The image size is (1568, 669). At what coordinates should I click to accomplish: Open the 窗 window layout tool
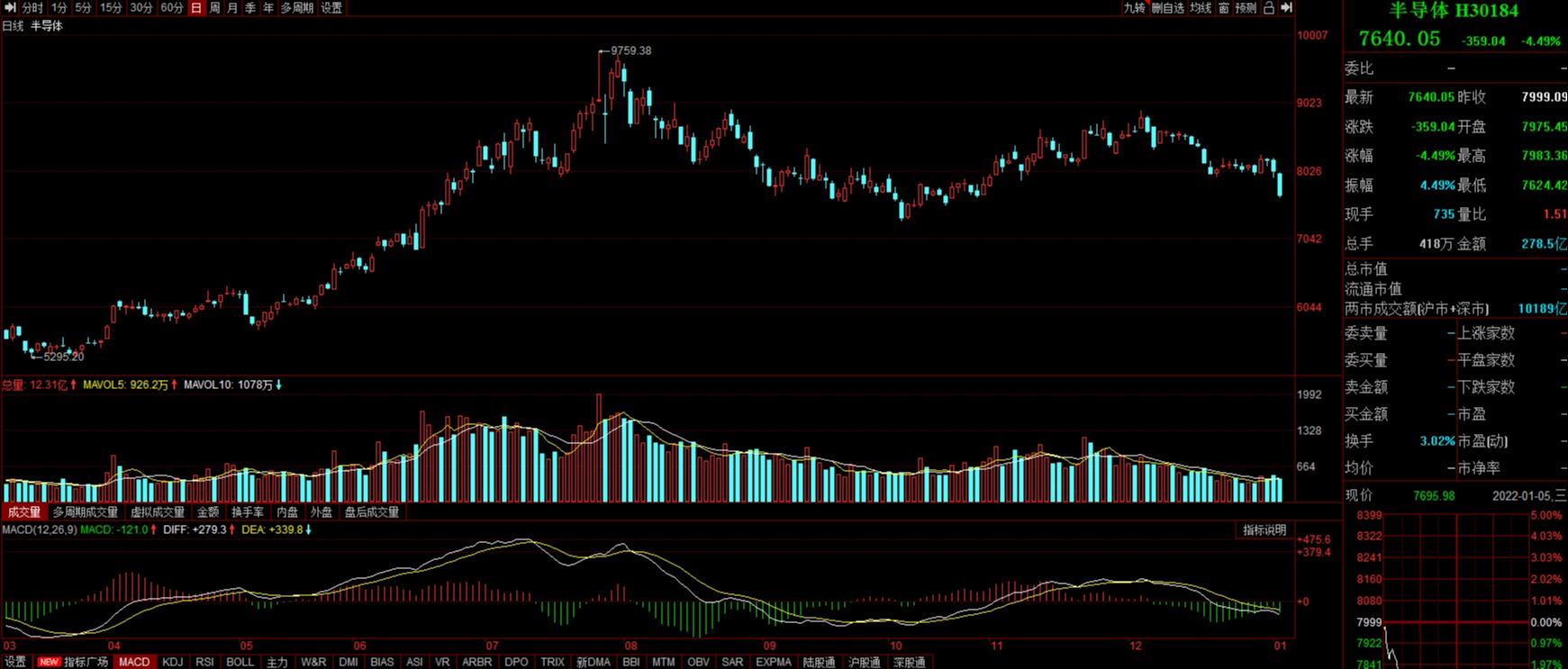point(1224,7)
